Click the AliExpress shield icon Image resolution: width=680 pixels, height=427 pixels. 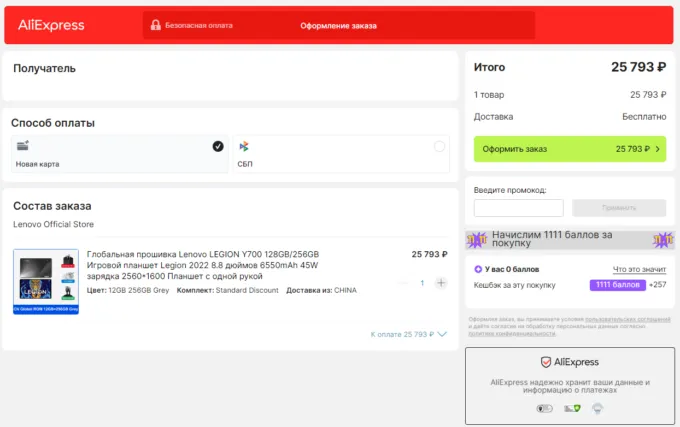[x=545, y=362]
